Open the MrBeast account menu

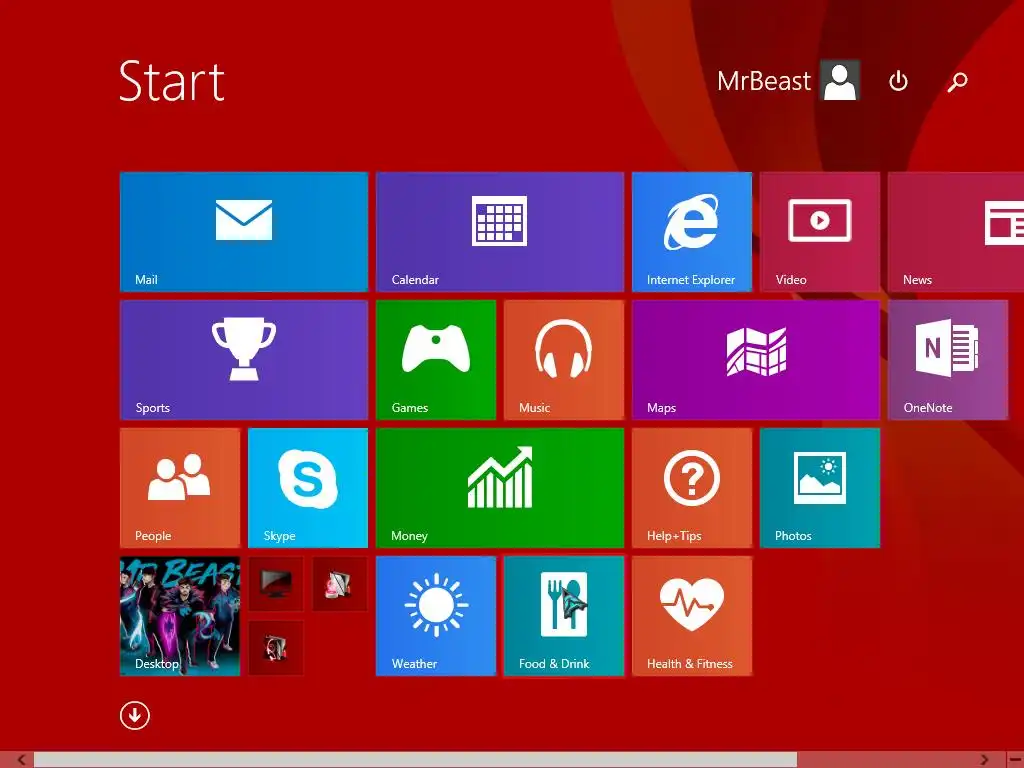coord(788,81)
